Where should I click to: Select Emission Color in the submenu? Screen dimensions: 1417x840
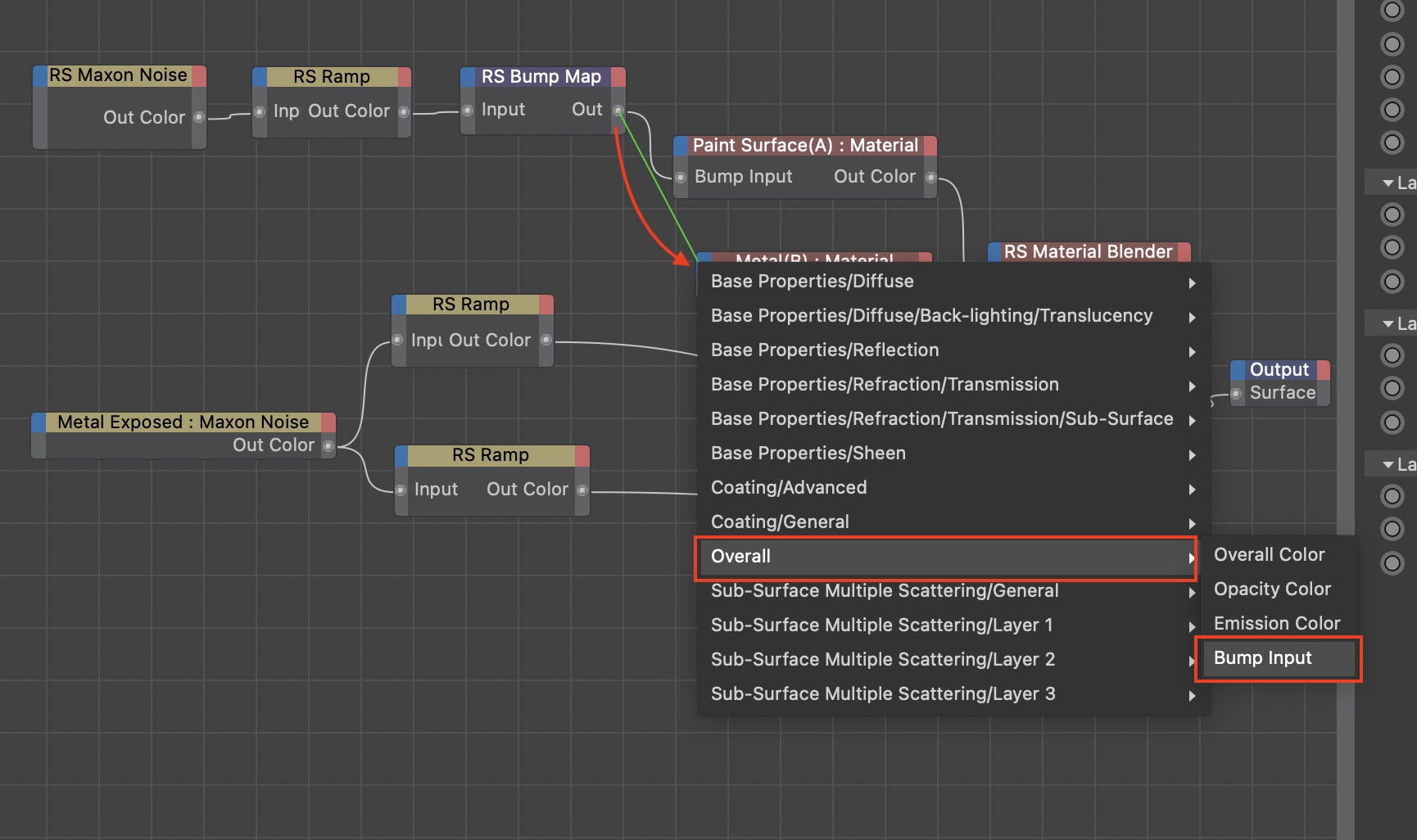[x=1276, y=624]
